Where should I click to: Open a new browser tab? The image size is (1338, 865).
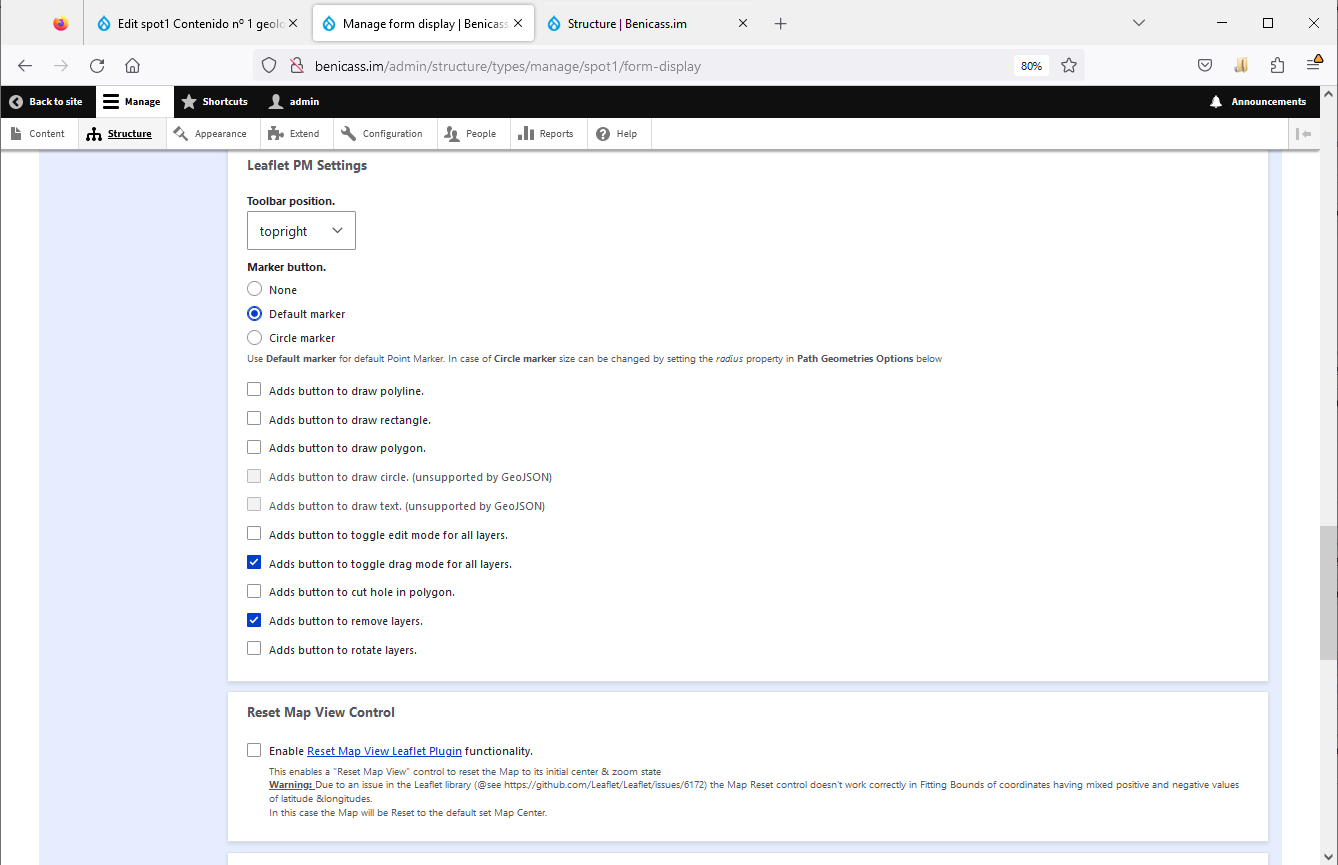(x=781, y=23)
